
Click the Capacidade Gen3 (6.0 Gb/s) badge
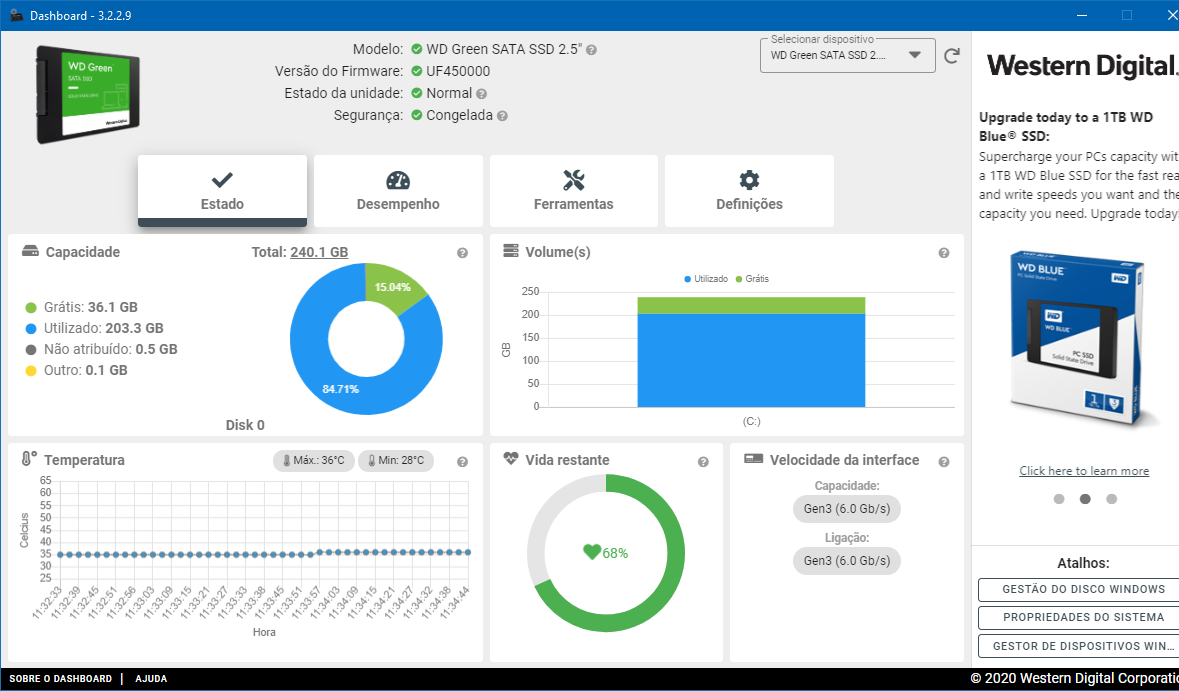pyautogui.click(x=847, y=509)
